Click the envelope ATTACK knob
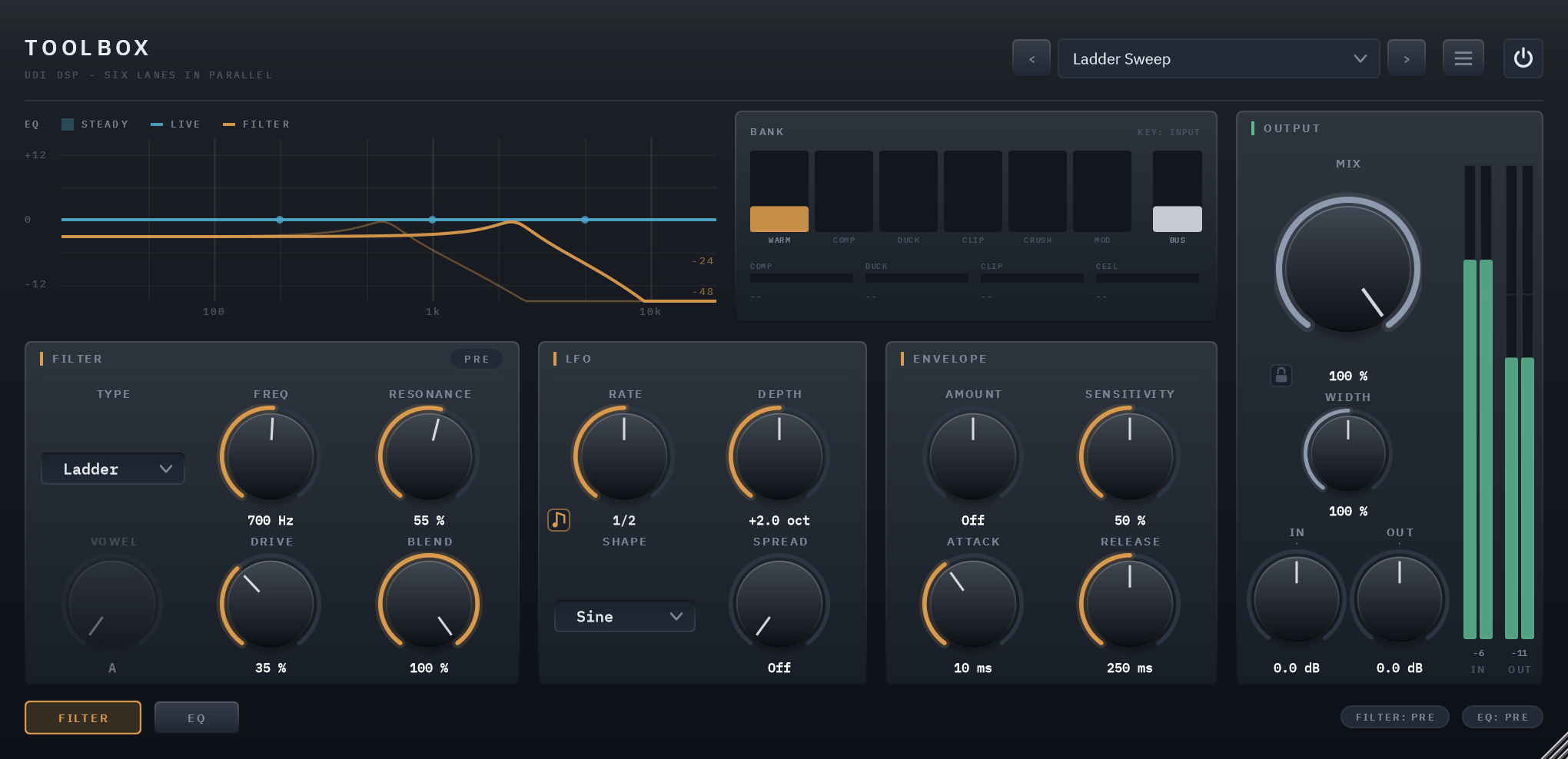The width and height of the screenshot is (1568, 759). [973, 603]
